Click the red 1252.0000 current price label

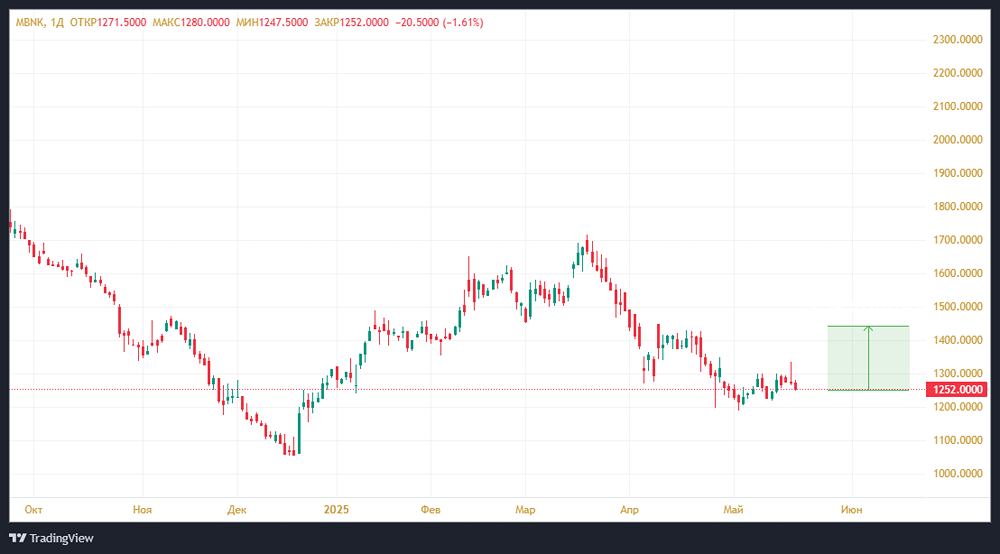pos(957,390)
